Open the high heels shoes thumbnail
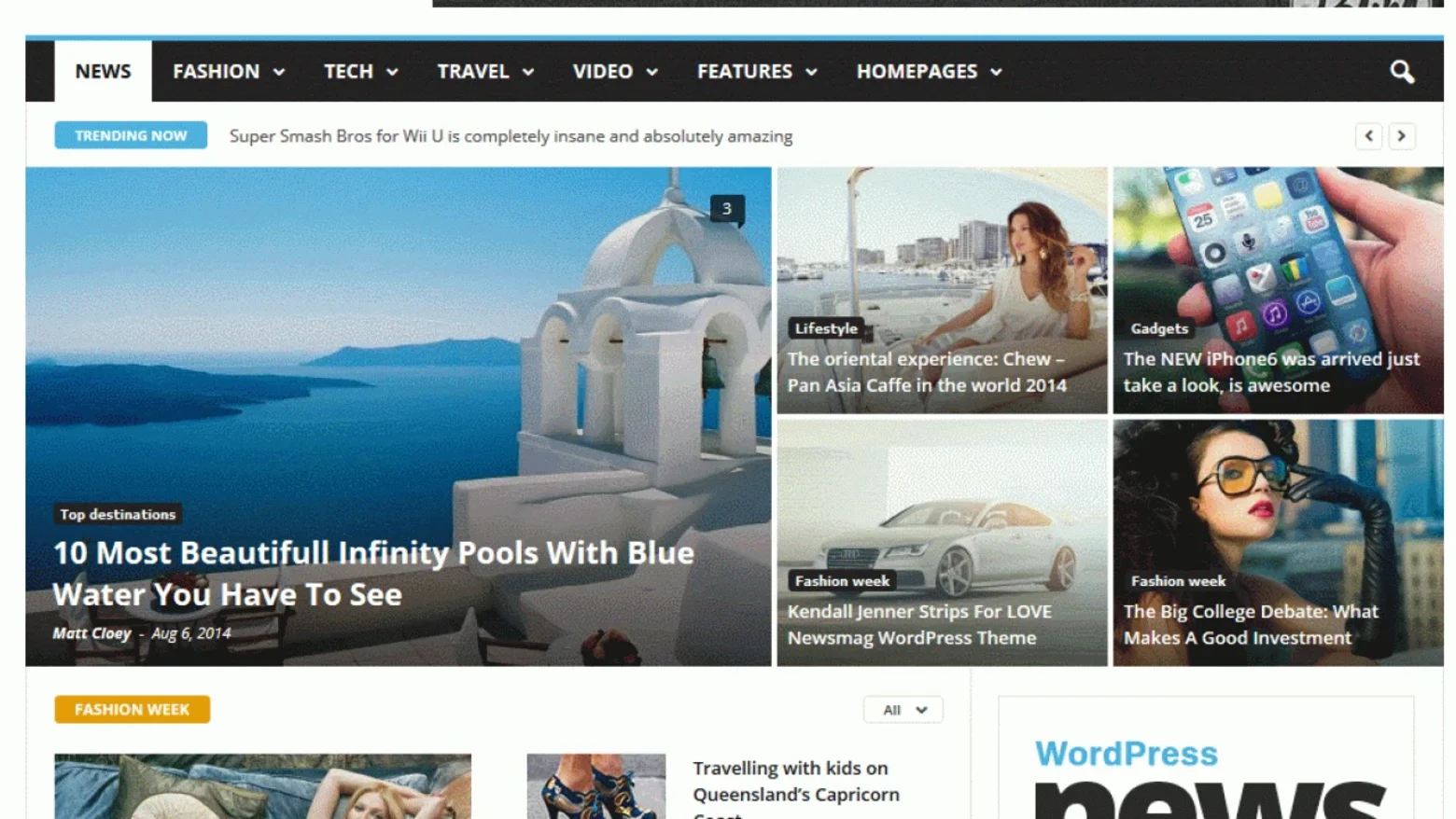This screenshot has height=819, width=1456. tap(596, 786)
